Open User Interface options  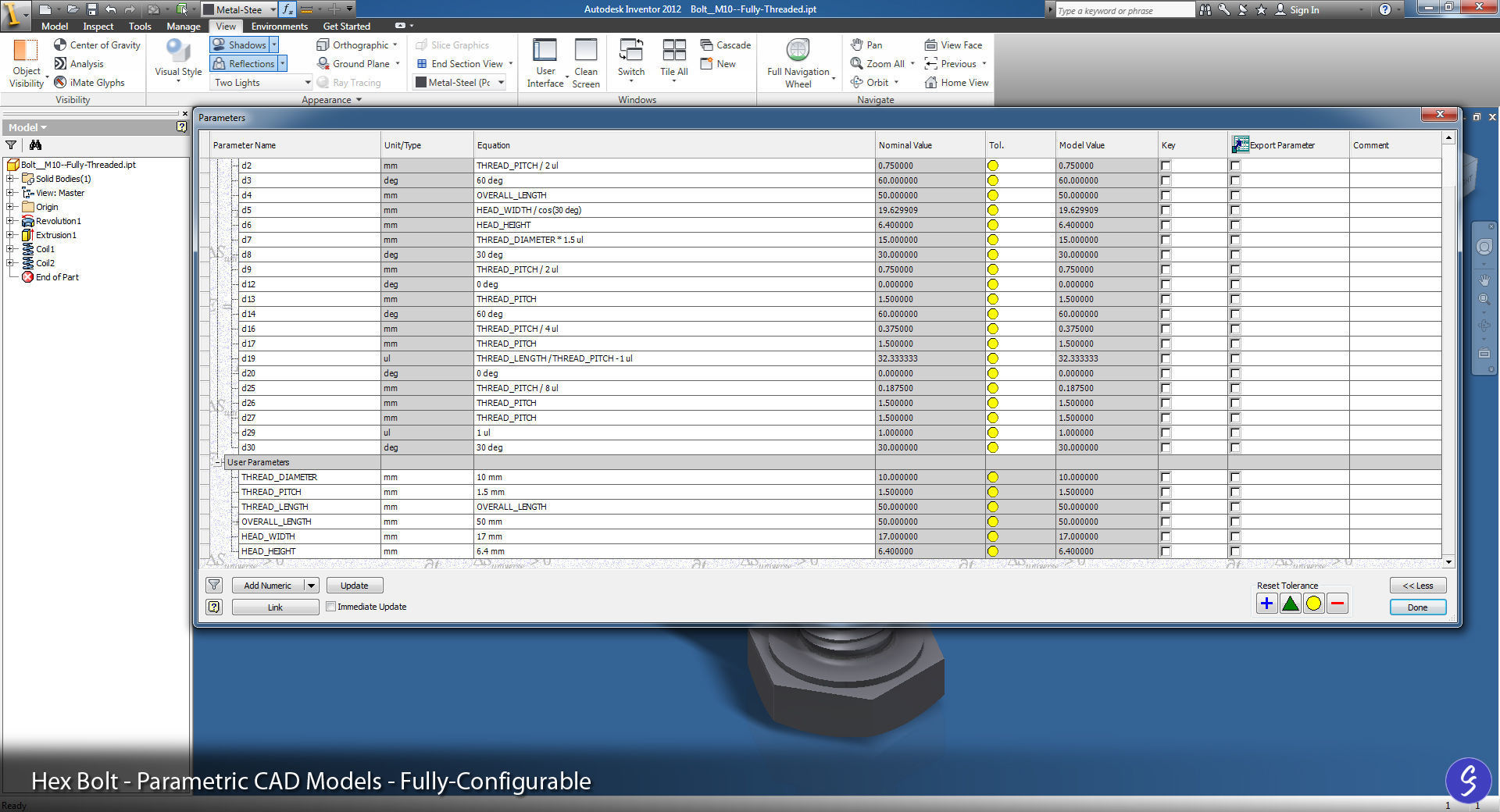click(545, 62)
